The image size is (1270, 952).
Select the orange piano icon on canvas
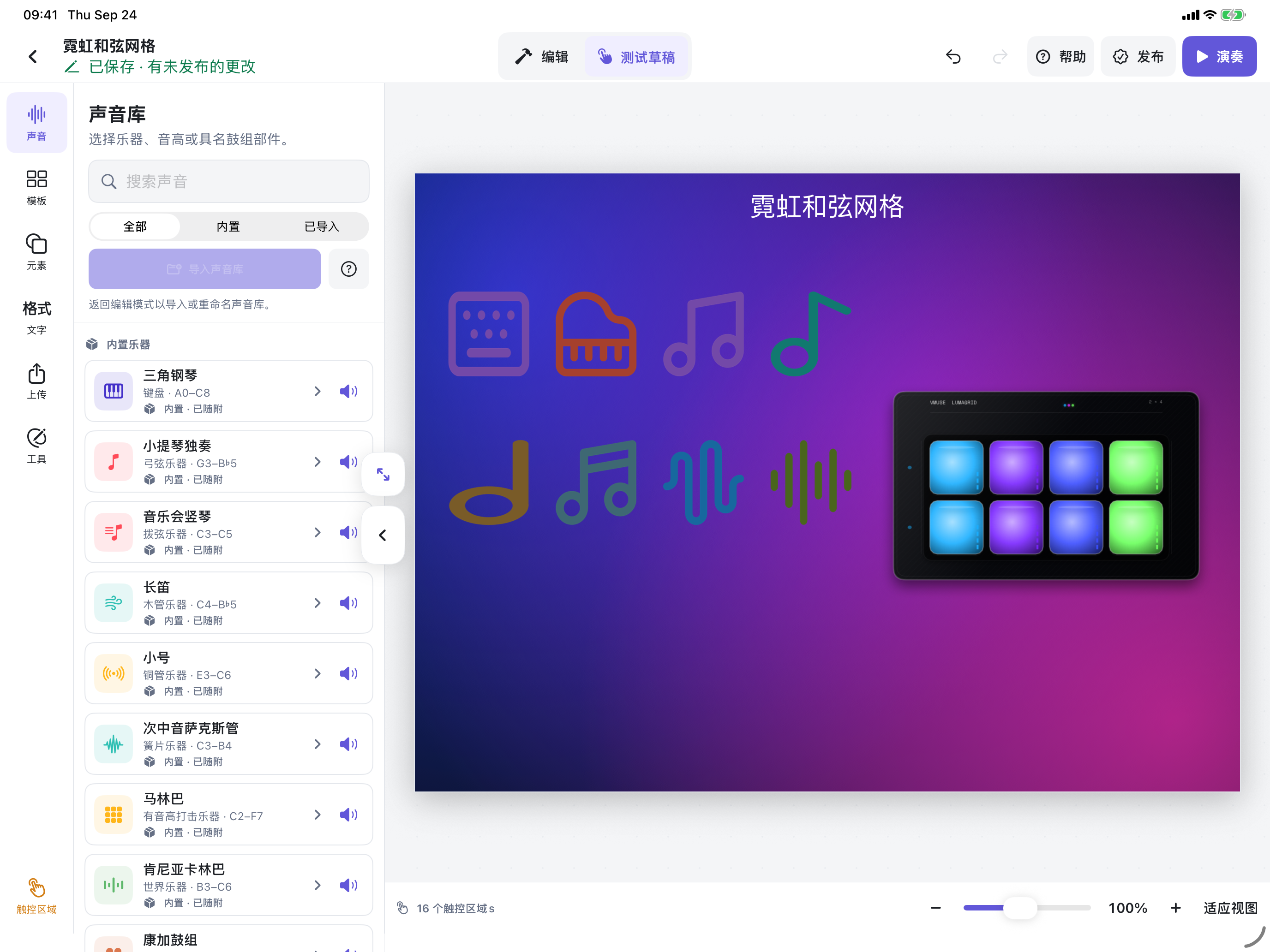[595, 334]
